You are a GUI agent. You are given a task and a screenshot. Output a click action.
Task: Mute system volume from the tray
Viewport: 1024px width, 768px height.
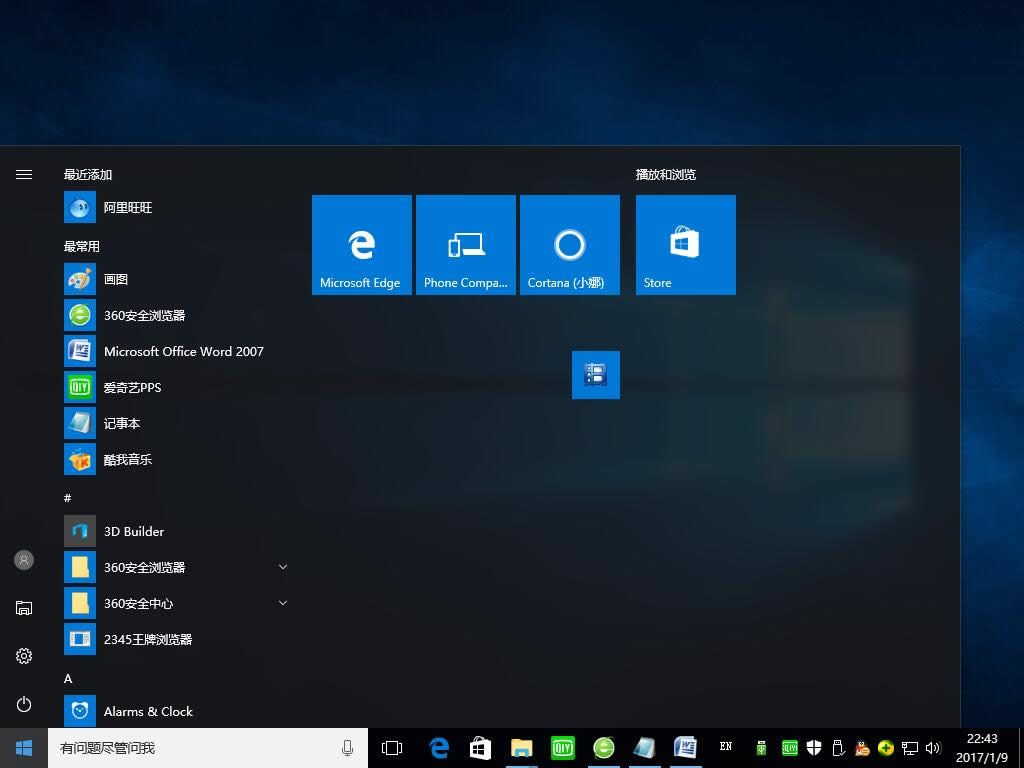(x=933, y=747)
